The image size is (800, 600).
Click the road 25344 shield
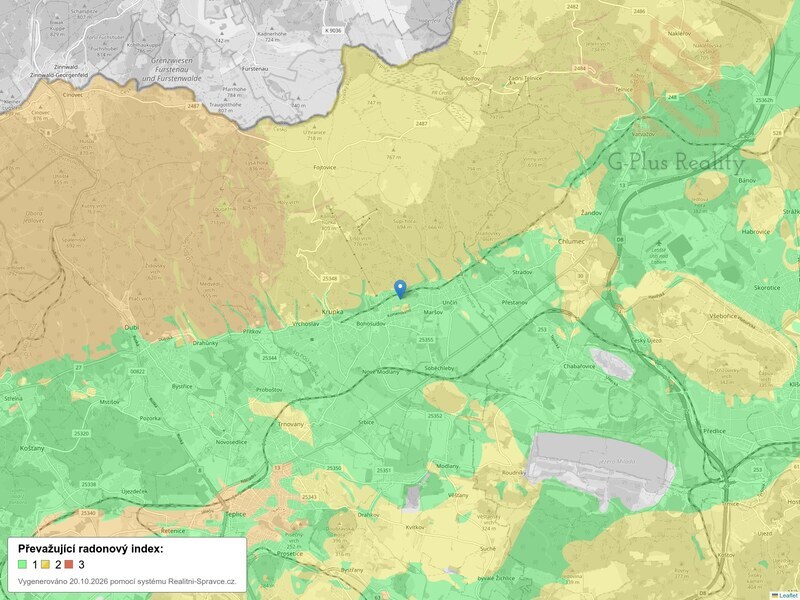click(269, 358)
